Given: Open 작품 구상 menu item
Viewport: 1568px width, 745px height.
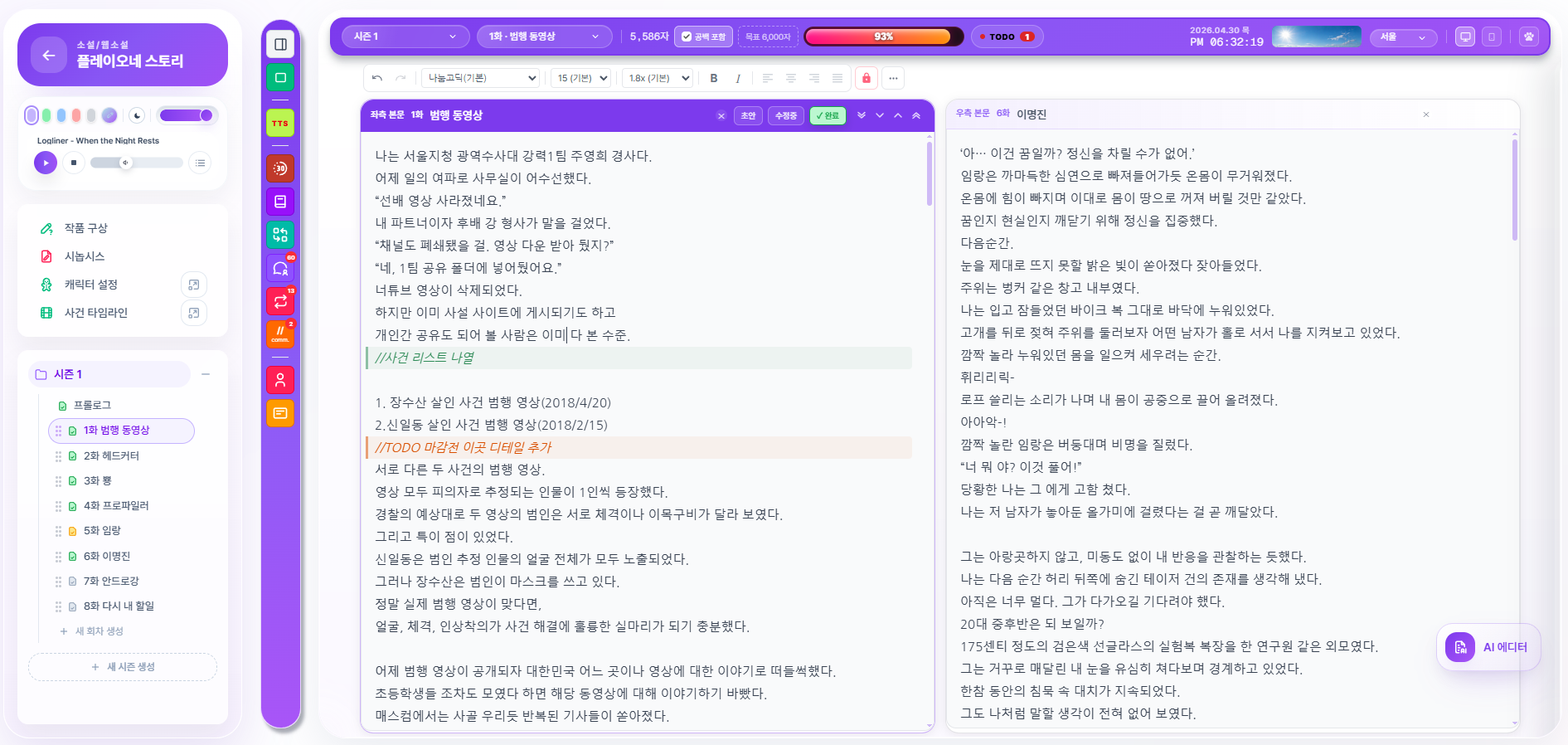Looking at the screenshot, I should point(86,228).
